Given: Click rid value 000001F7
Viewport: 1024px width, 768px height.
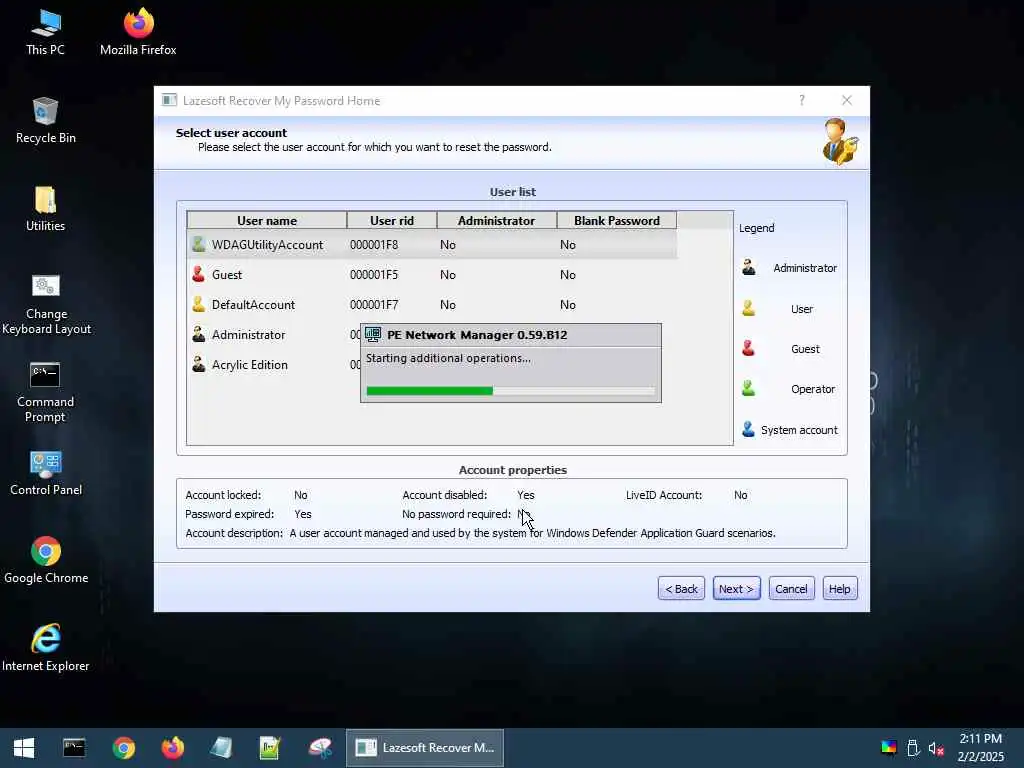Looking at the screenshot, I should 374,305.
